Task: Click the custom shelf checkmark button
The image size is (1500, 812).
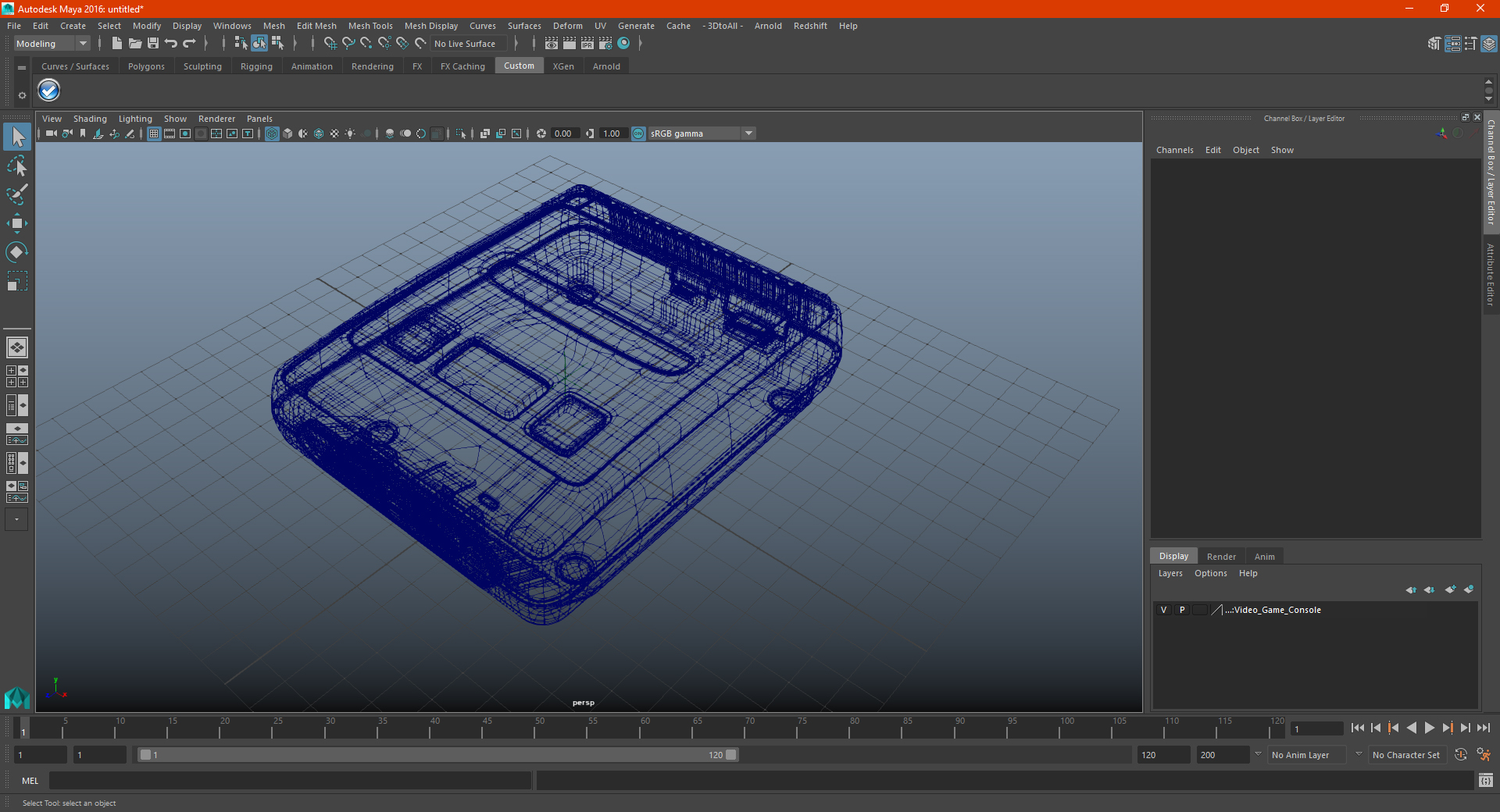Action: (49, 91)
